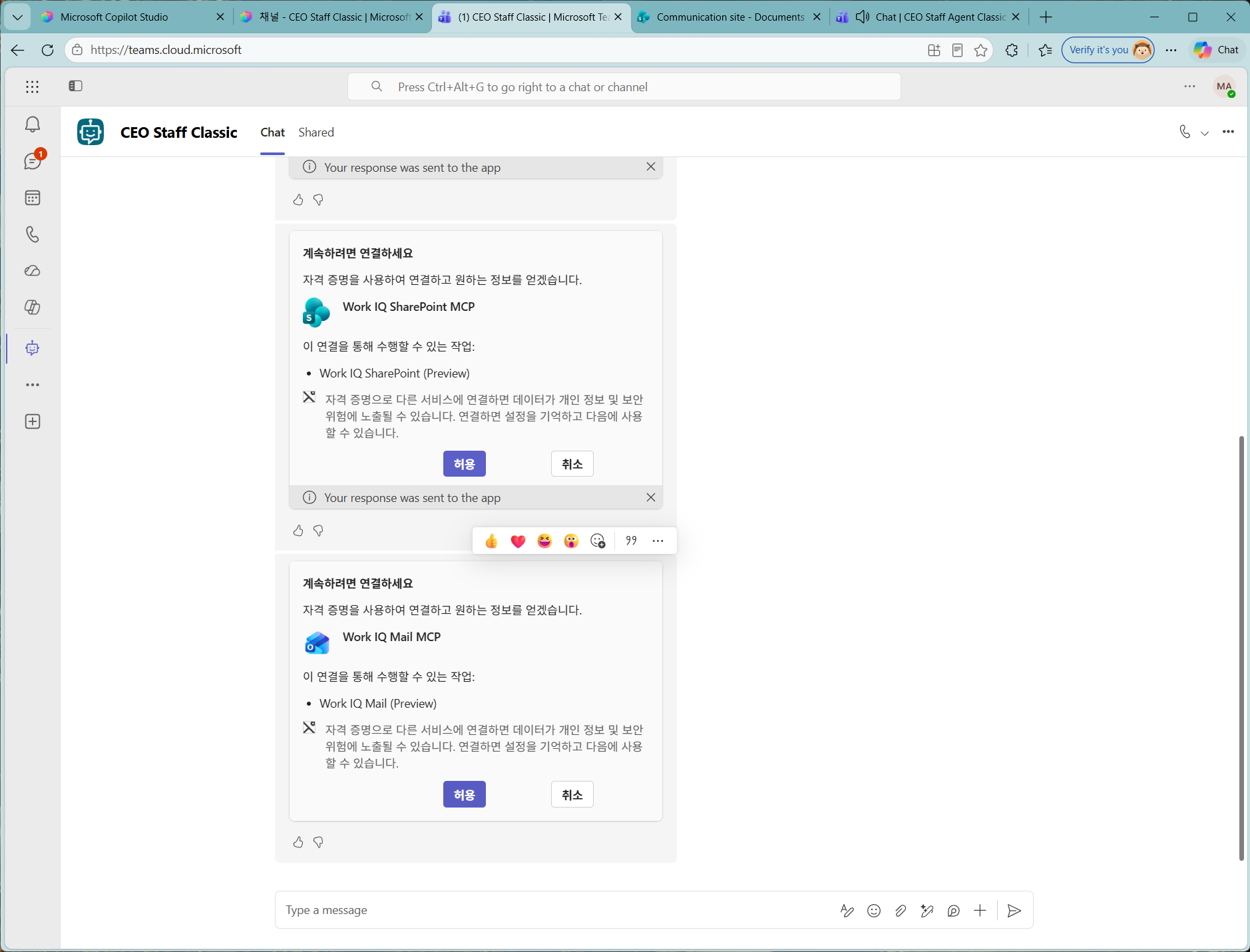Focus the Teams search box

(x=624, y=87)
